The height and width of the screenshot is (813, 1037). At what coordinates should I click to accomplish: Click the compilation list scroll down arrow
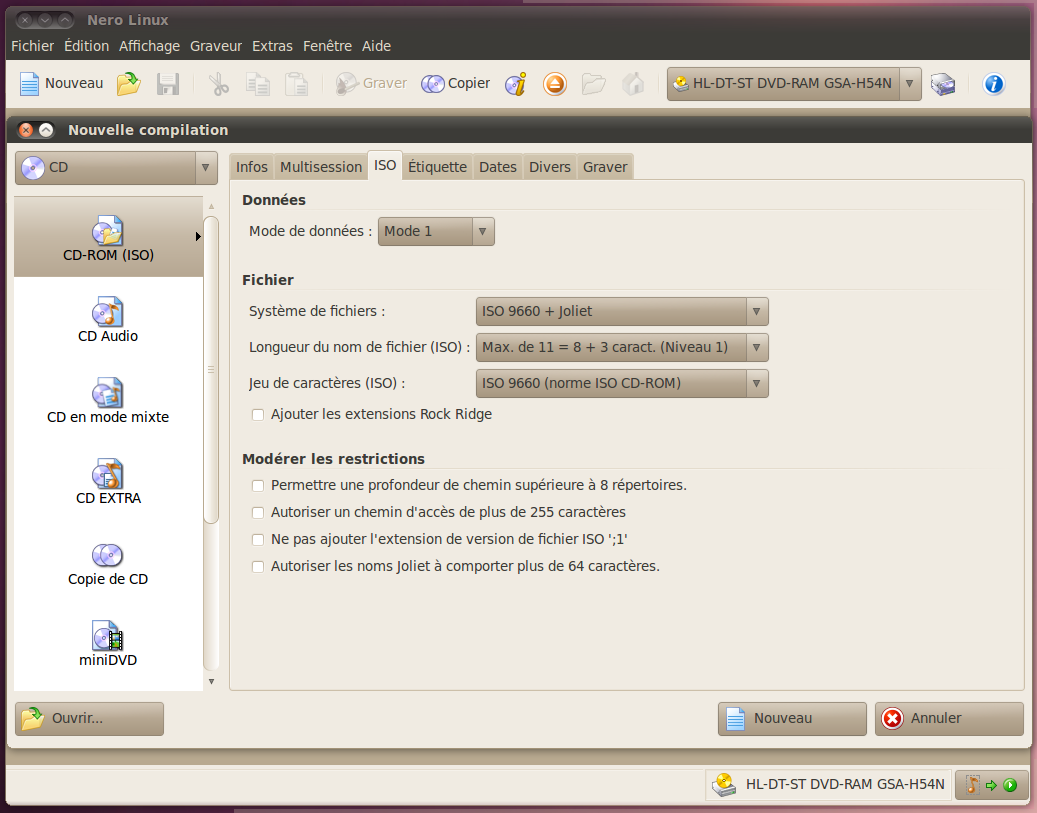click(212, 681)
